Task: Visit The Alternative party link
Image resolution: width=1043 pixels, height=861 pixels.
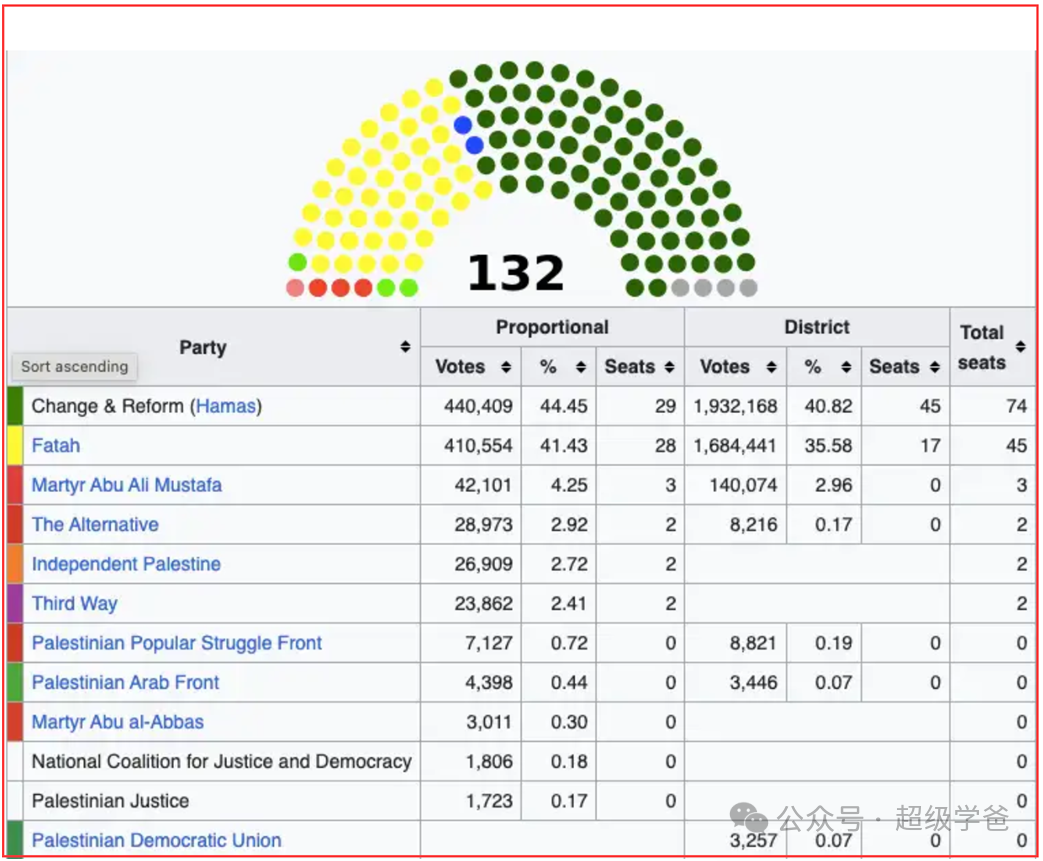Action: point(95,524)
